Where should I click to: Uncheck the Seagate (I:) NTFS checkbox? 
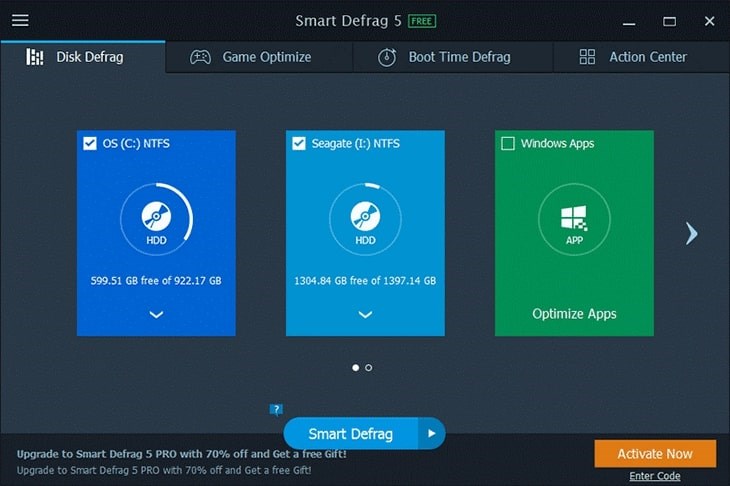coord(299,144)
